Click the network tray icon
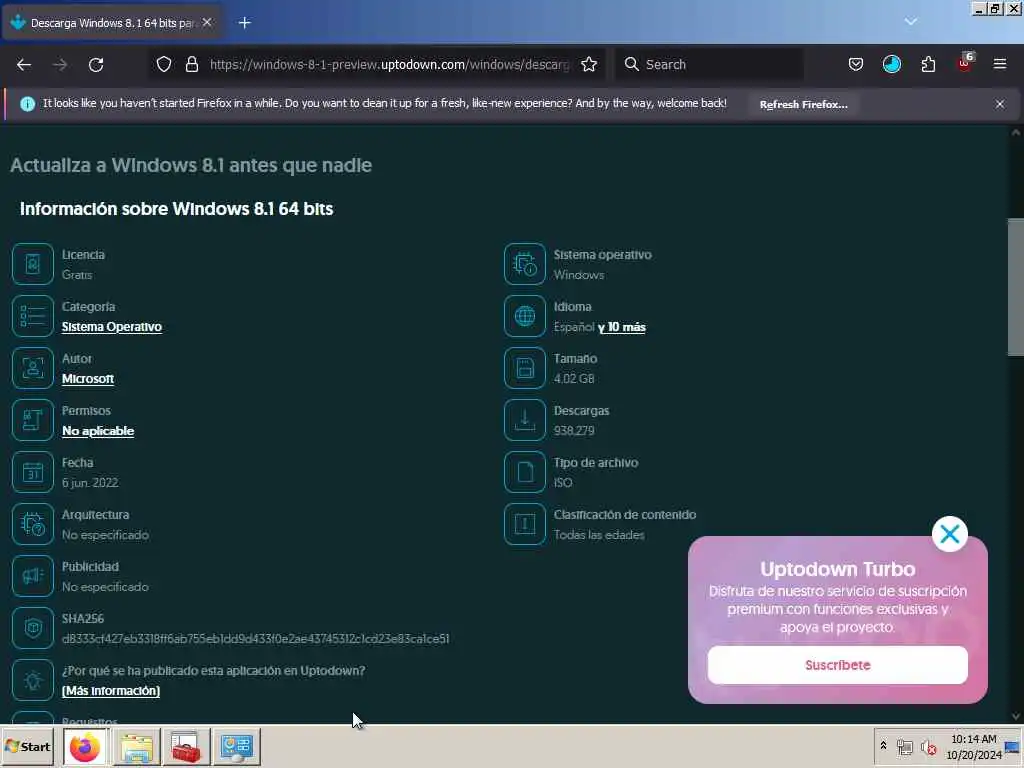This screenshot has width=1024, height=768. pos(904,747)
